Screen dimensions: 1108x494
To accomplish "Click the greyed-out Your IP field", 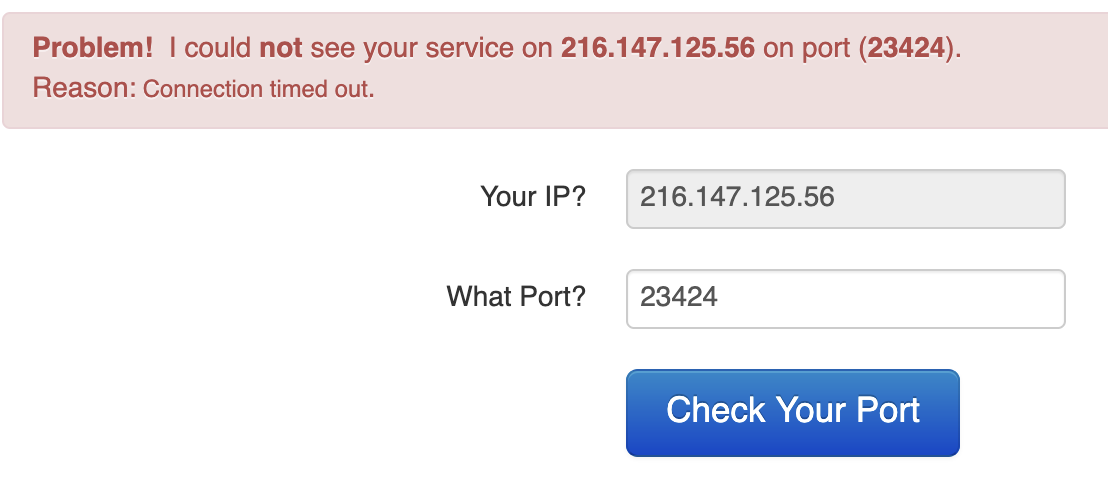I will tap(845, 198).
